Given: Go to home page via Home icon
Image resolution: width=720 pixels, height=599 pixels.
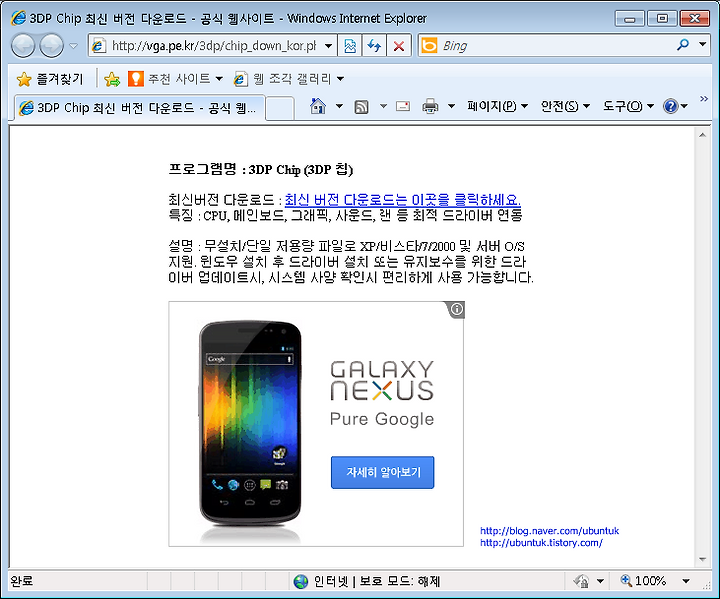Looking at the screenshot, I should click(318, 107).
